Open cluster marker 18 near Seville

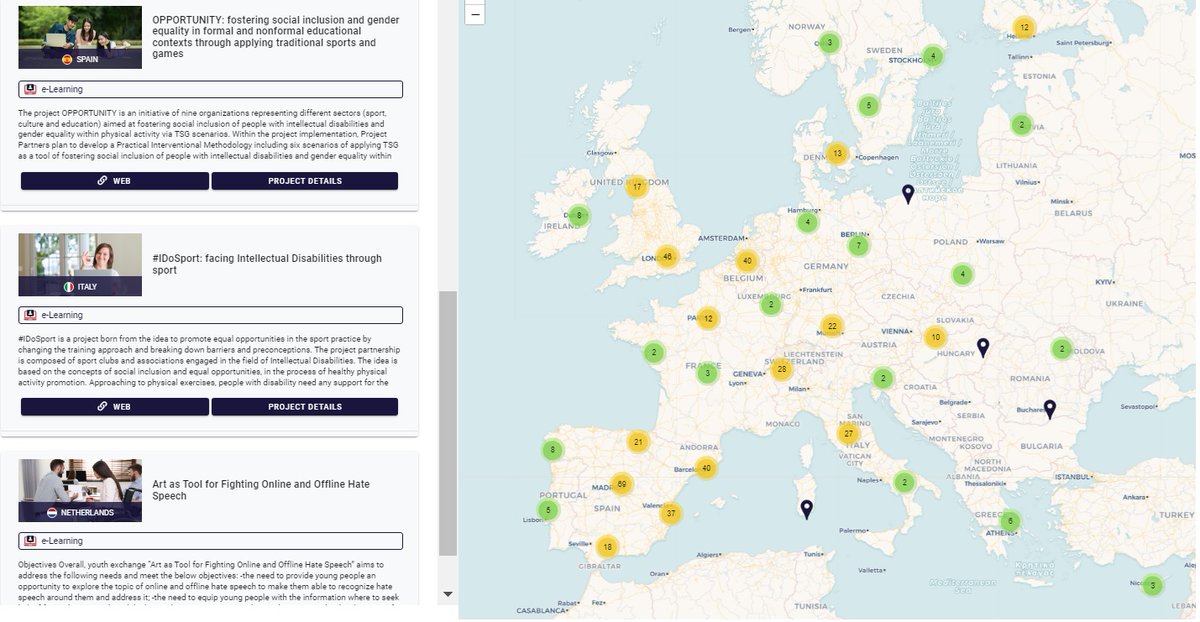607,547
